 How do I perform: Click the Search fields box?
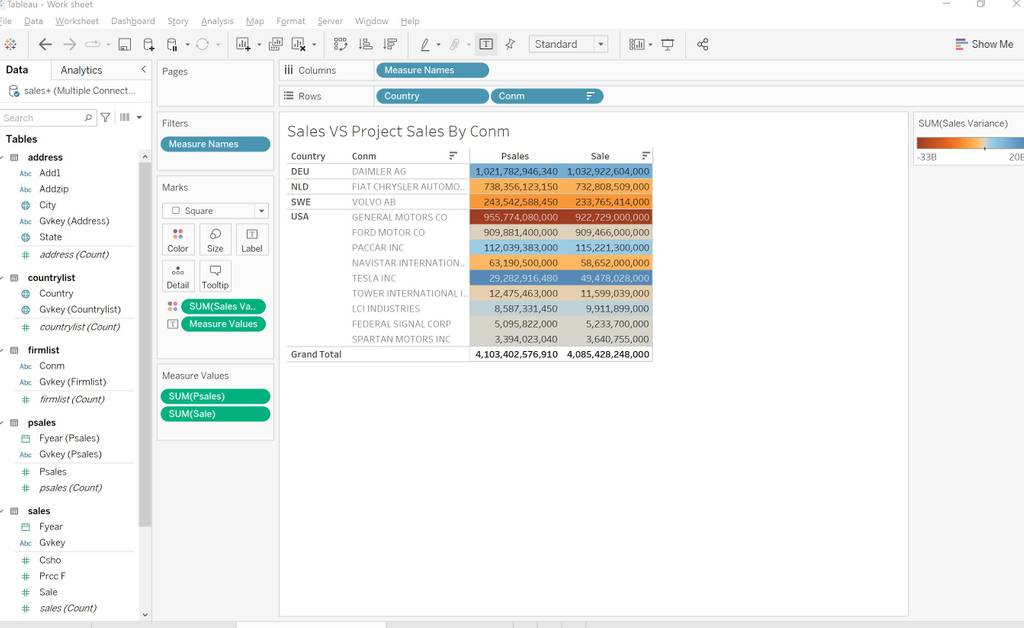tap(47, 118)
